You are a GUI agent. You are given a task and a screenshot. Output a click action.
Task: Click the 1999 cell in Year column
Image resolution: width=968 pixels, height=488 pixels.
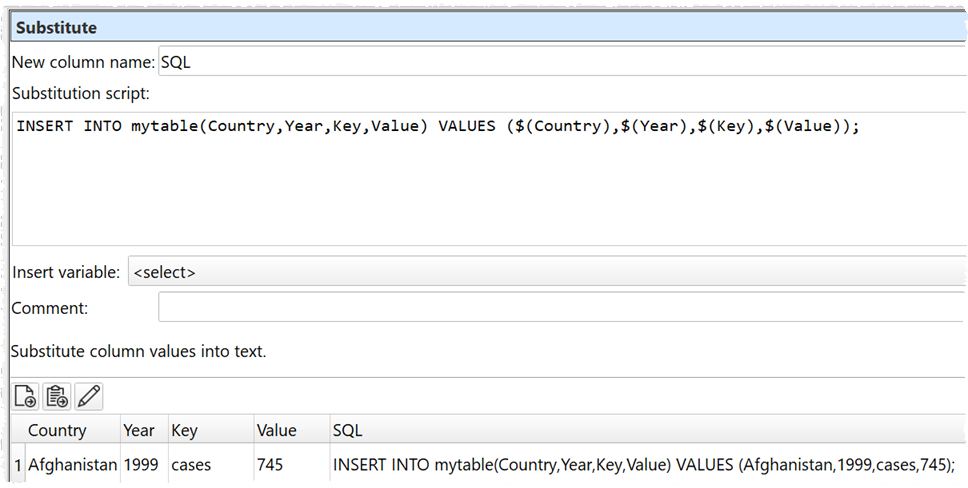point(139,465)
